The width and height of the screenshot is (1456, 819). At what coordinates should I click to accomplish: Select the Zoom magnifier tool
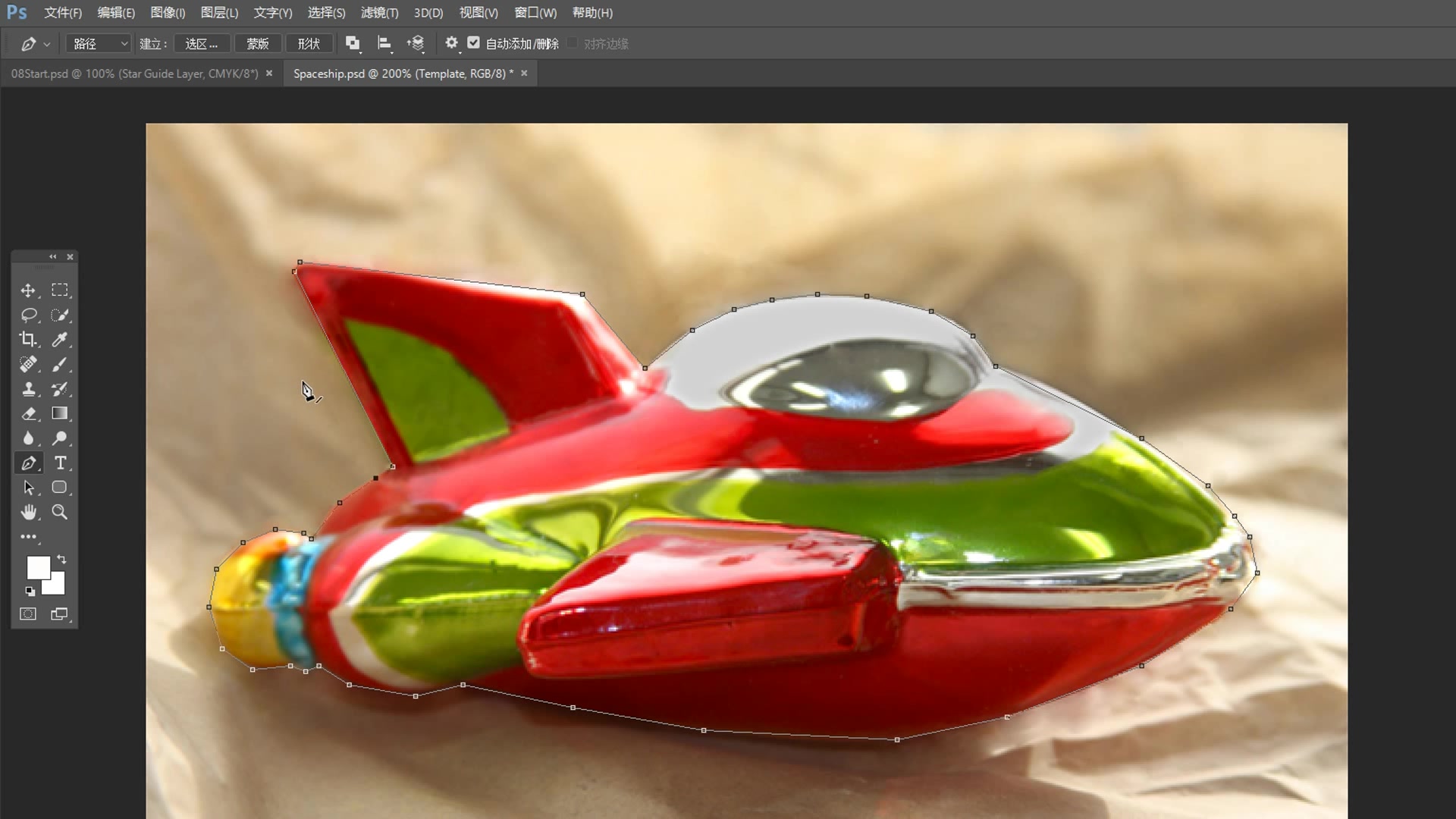(59, 512)
